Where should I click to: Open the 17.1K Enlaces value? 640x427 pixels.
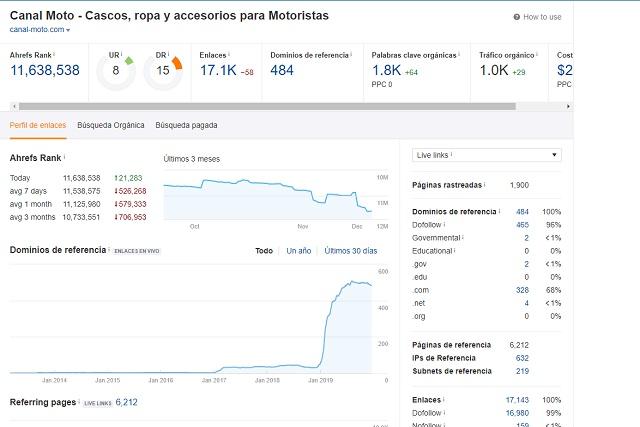tap(218, 70)
